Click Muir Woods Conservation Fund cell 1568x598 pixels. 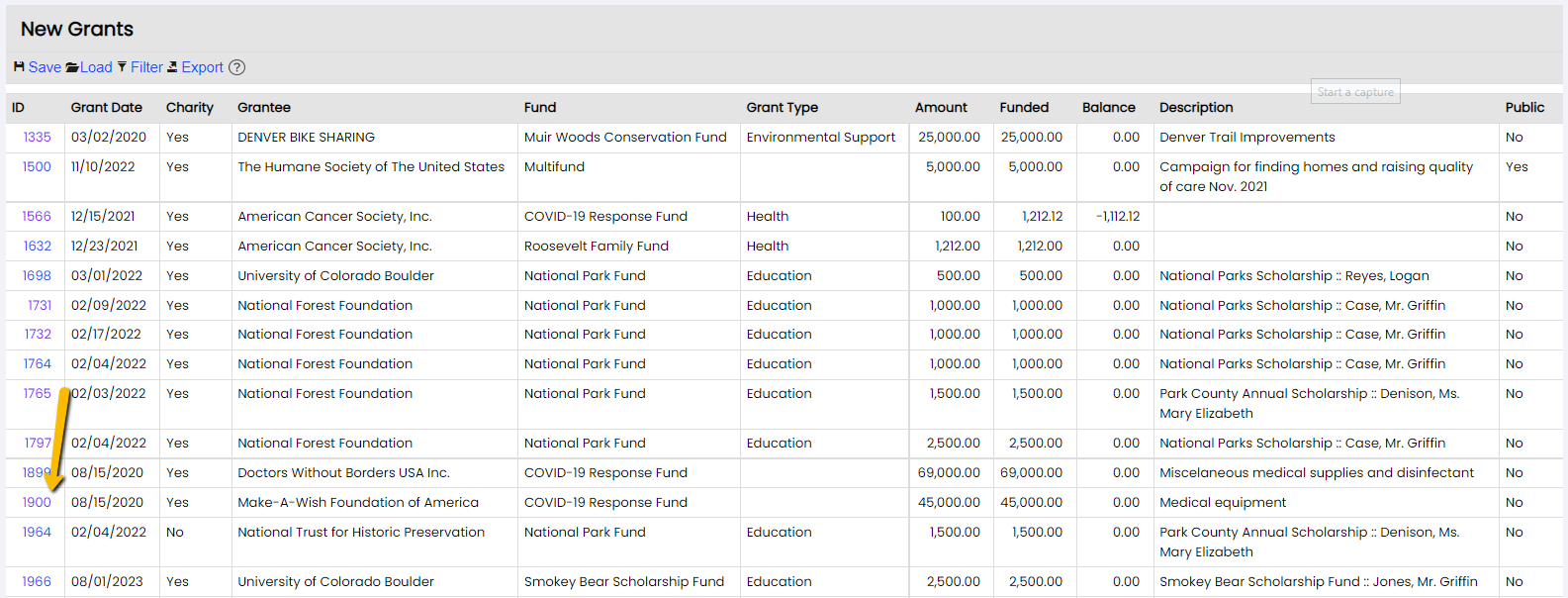(625, 138)
